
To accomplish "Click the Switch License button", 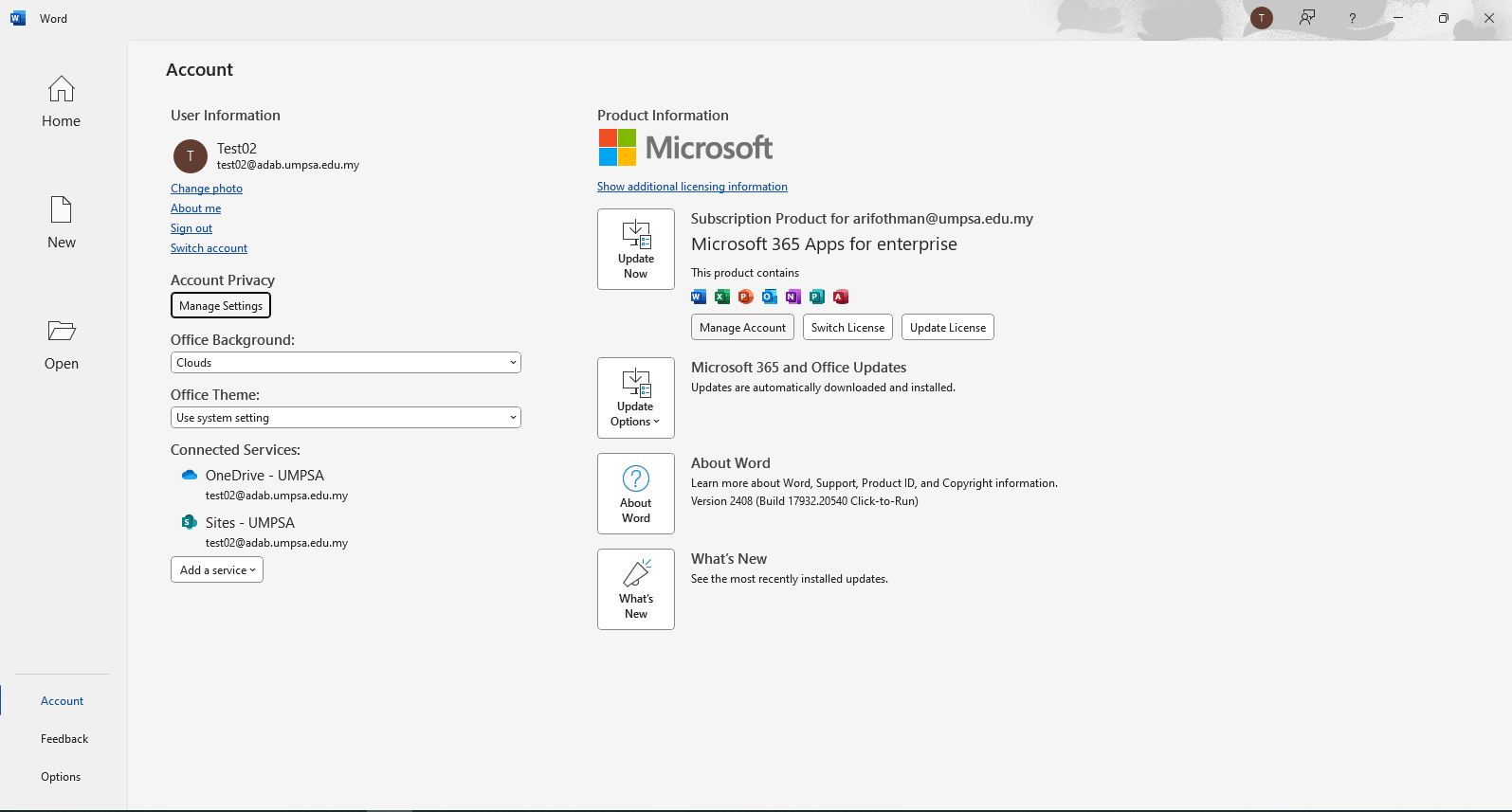I will (x=847, y=328).
